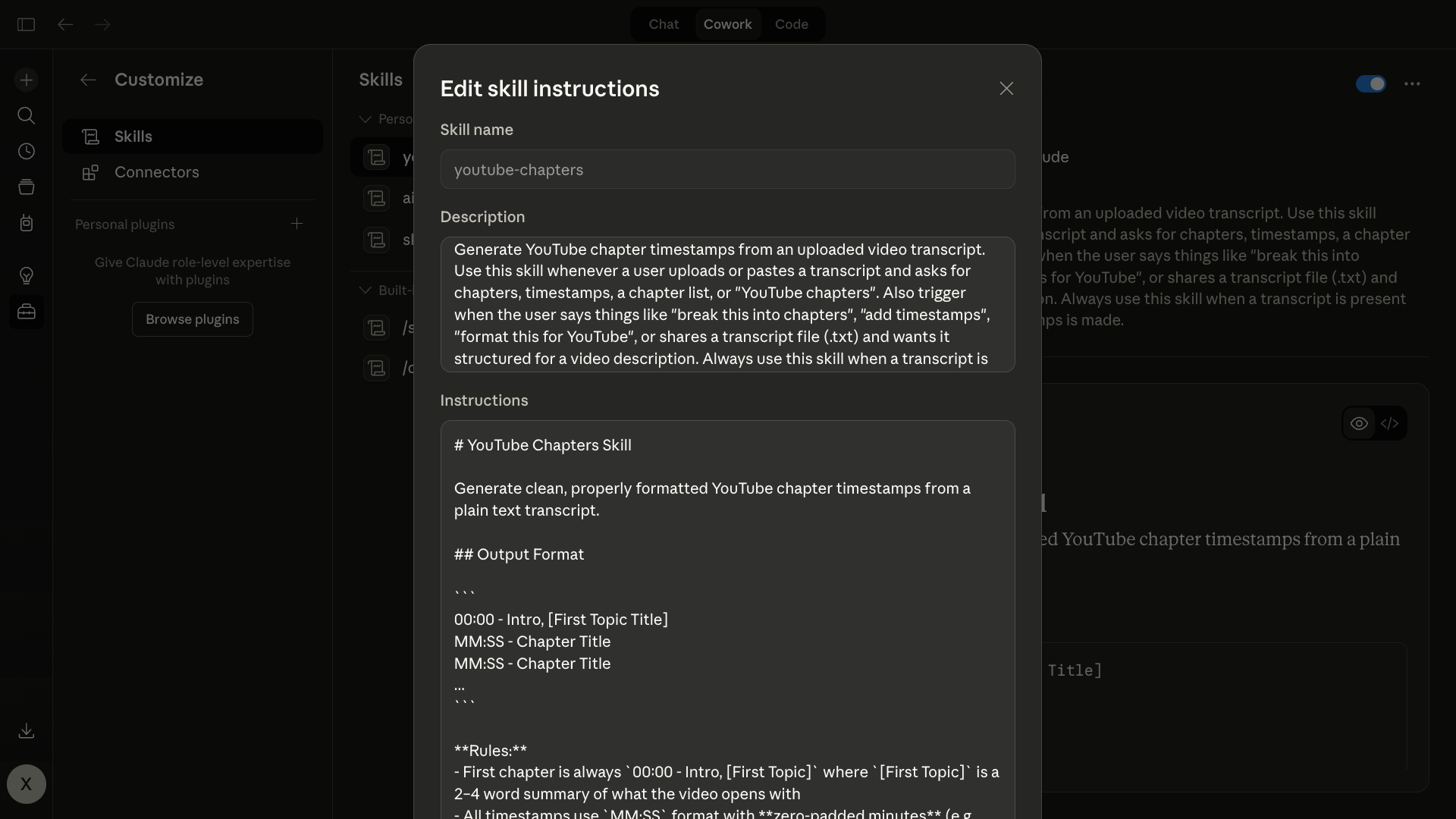Switch to the Code tab
The width and height of the screenshot is (1456, 819).
[791, 24]
